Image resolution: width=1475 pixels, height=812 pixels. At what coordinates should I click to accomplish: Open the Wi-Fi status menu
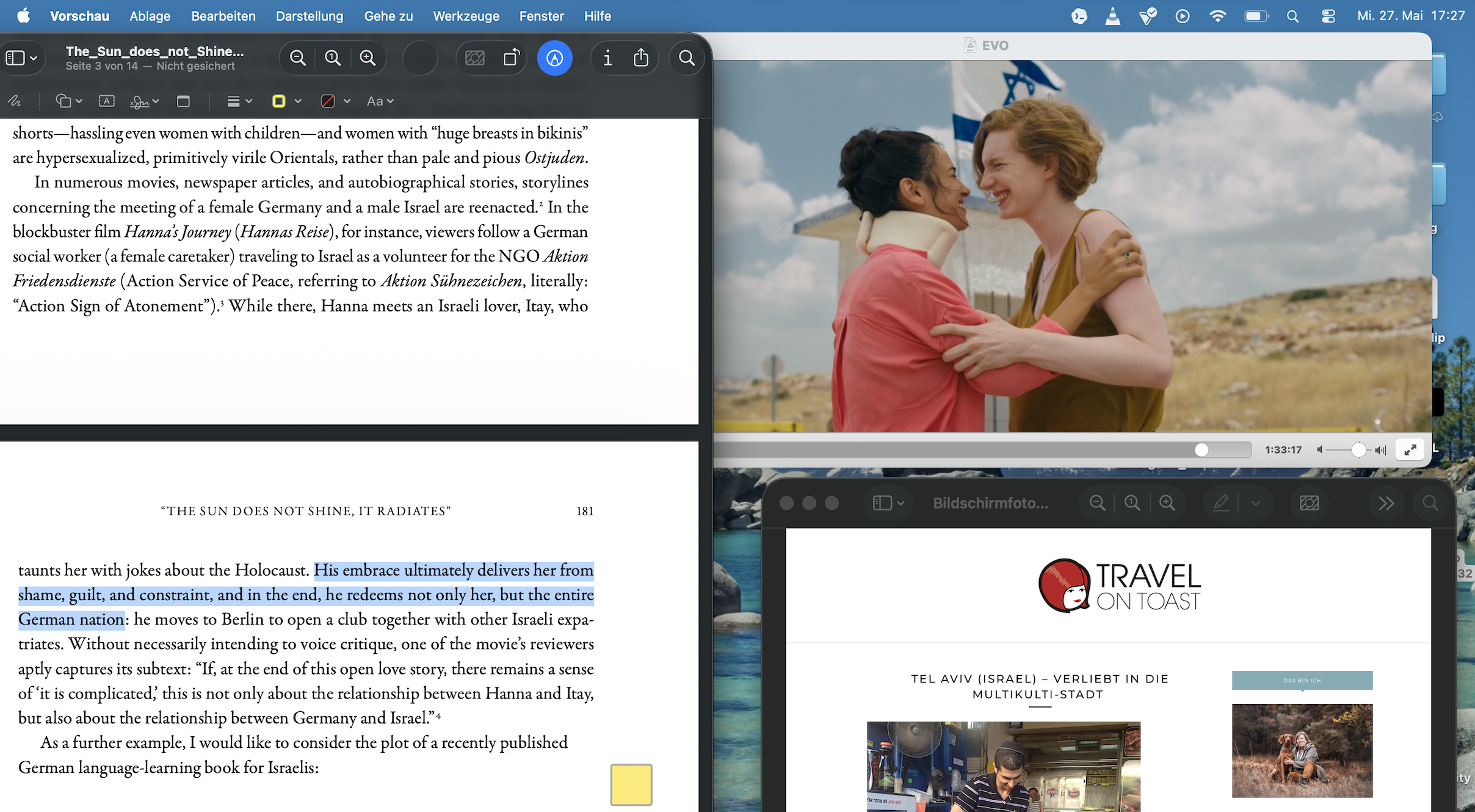(x=1217, y=16)
